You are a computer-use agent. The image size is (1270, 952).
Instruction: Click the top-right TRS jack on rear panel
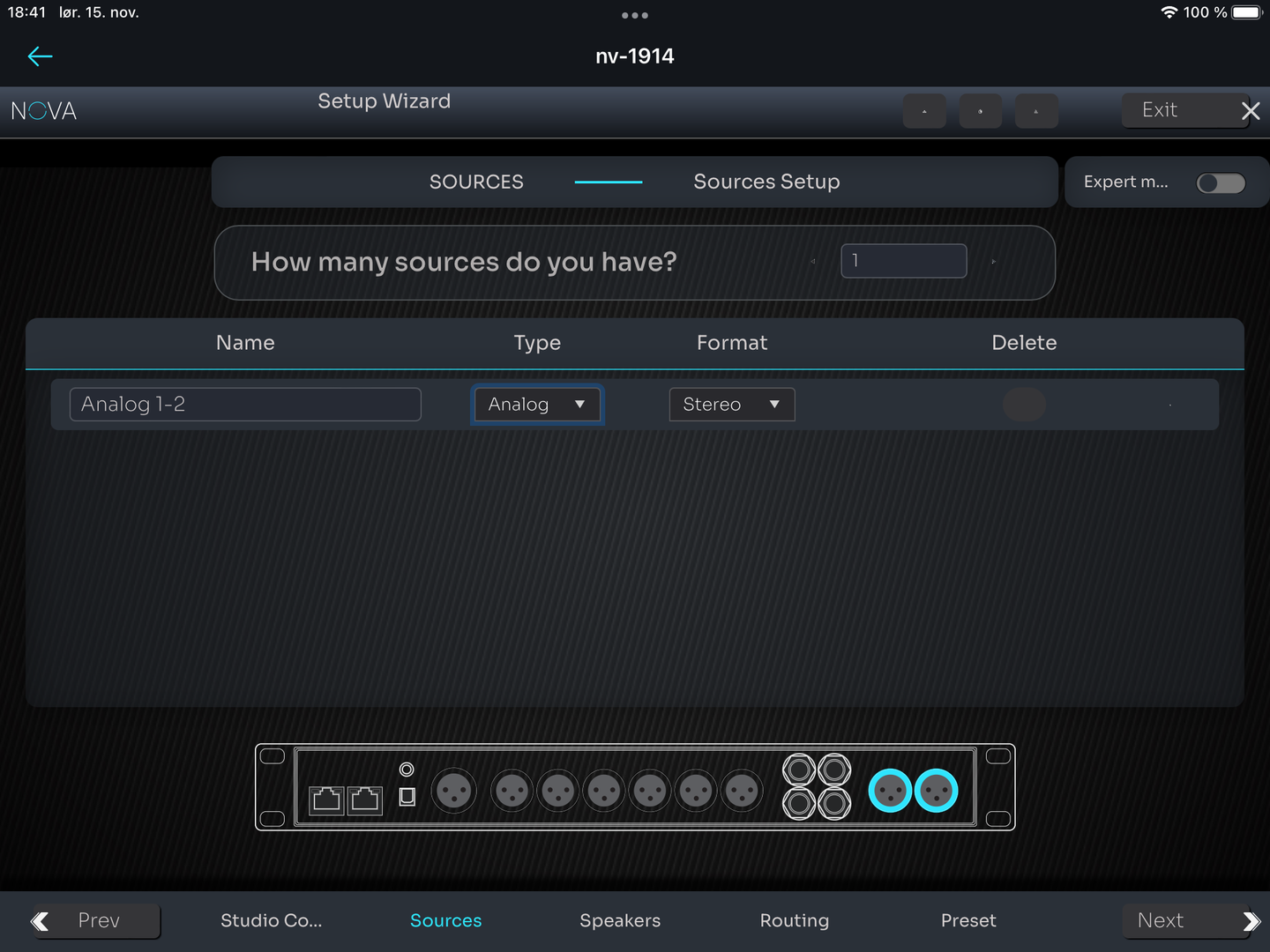(834, 770)
